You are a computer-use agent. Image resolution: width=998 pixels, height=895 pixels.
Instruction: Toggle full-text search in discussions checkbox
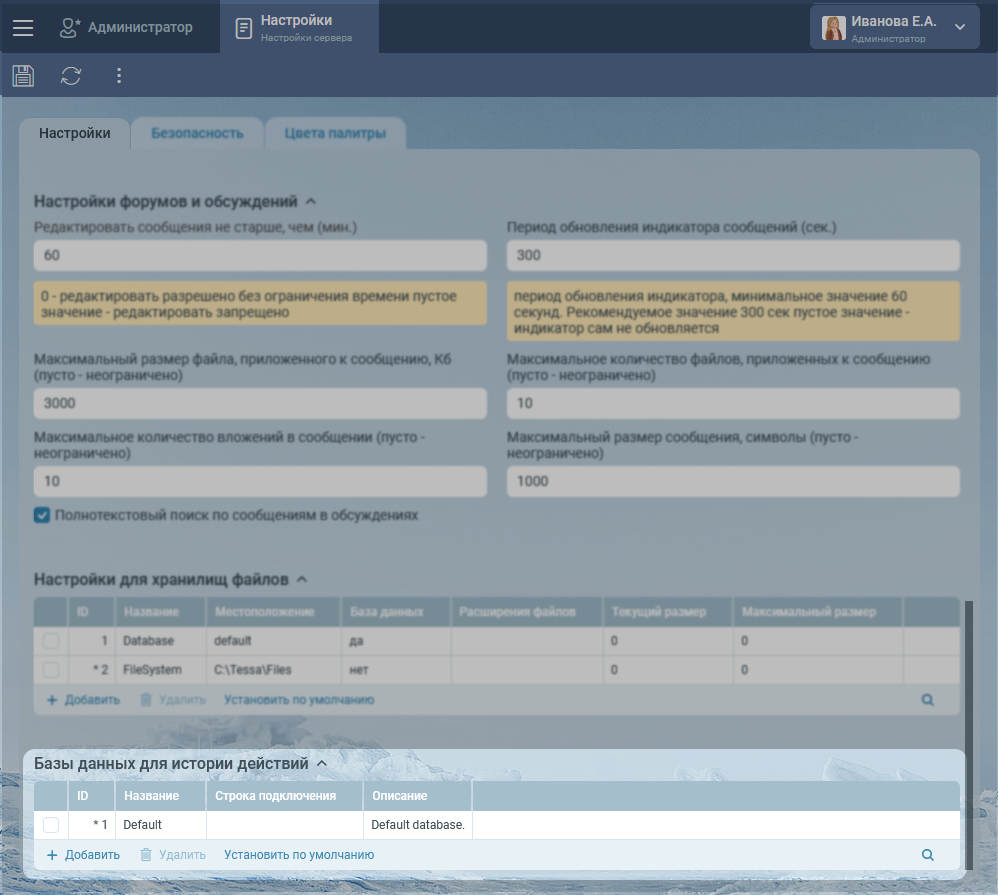[42, 516]
